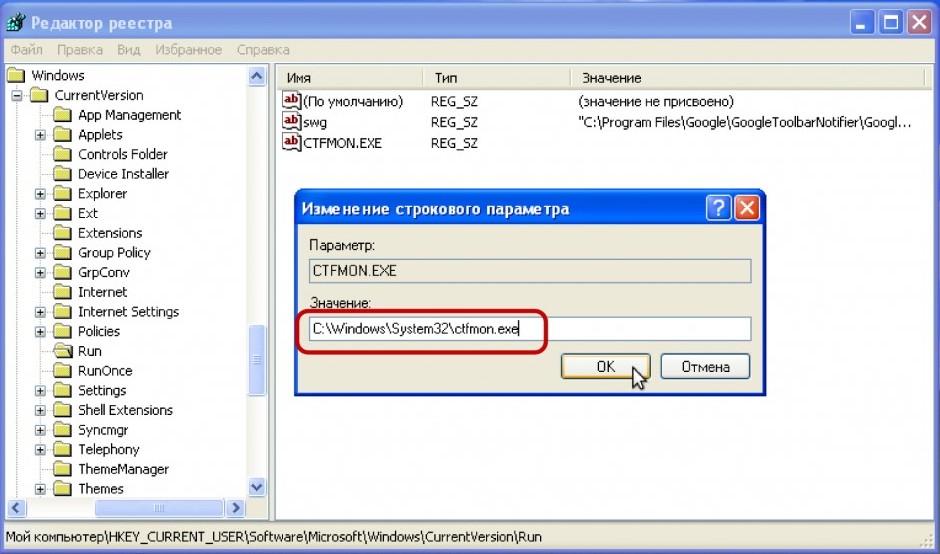The image size is (940, 554).
Task: Select the Group Policy folder icon
Action: click(62, 253)
